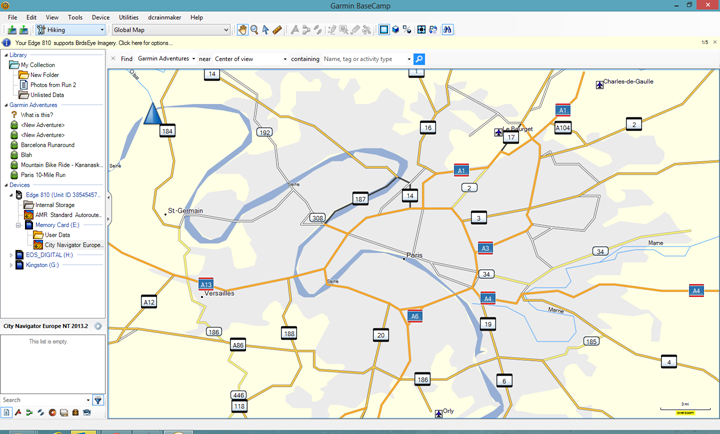Select the Measure ruler tool
This screenshot has height=434, width=720.
(x=277, y=30)
